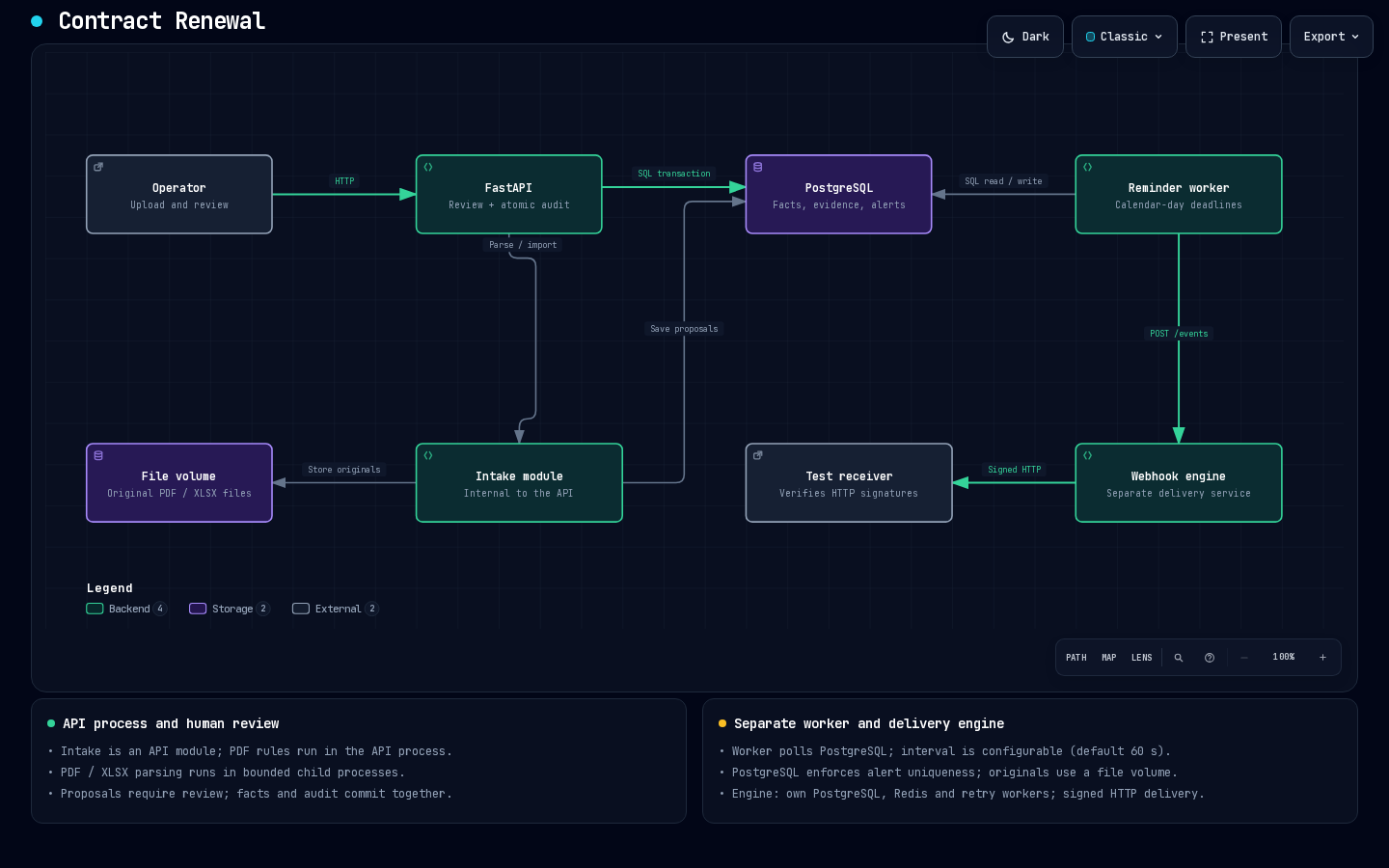Click the database icon on PostgreSQL node
The width and height of the screenshot is (1389, 868).
point(758,167)
